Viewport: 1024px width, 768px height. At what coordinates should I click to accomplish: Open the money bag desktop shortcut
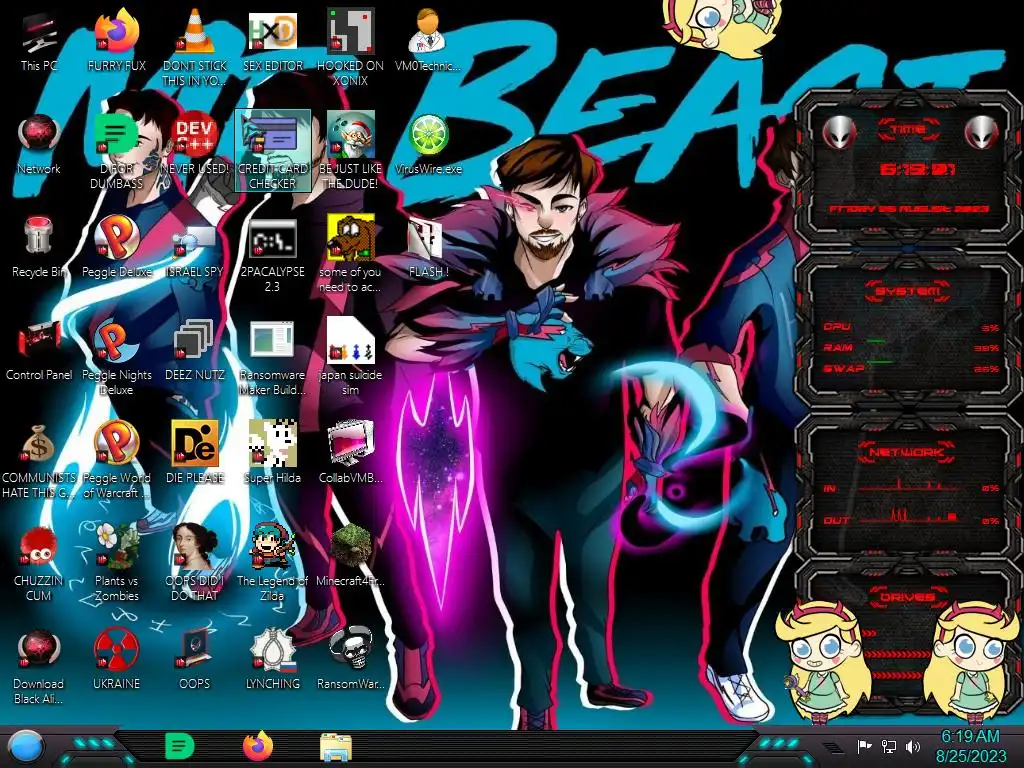(39, 460)
